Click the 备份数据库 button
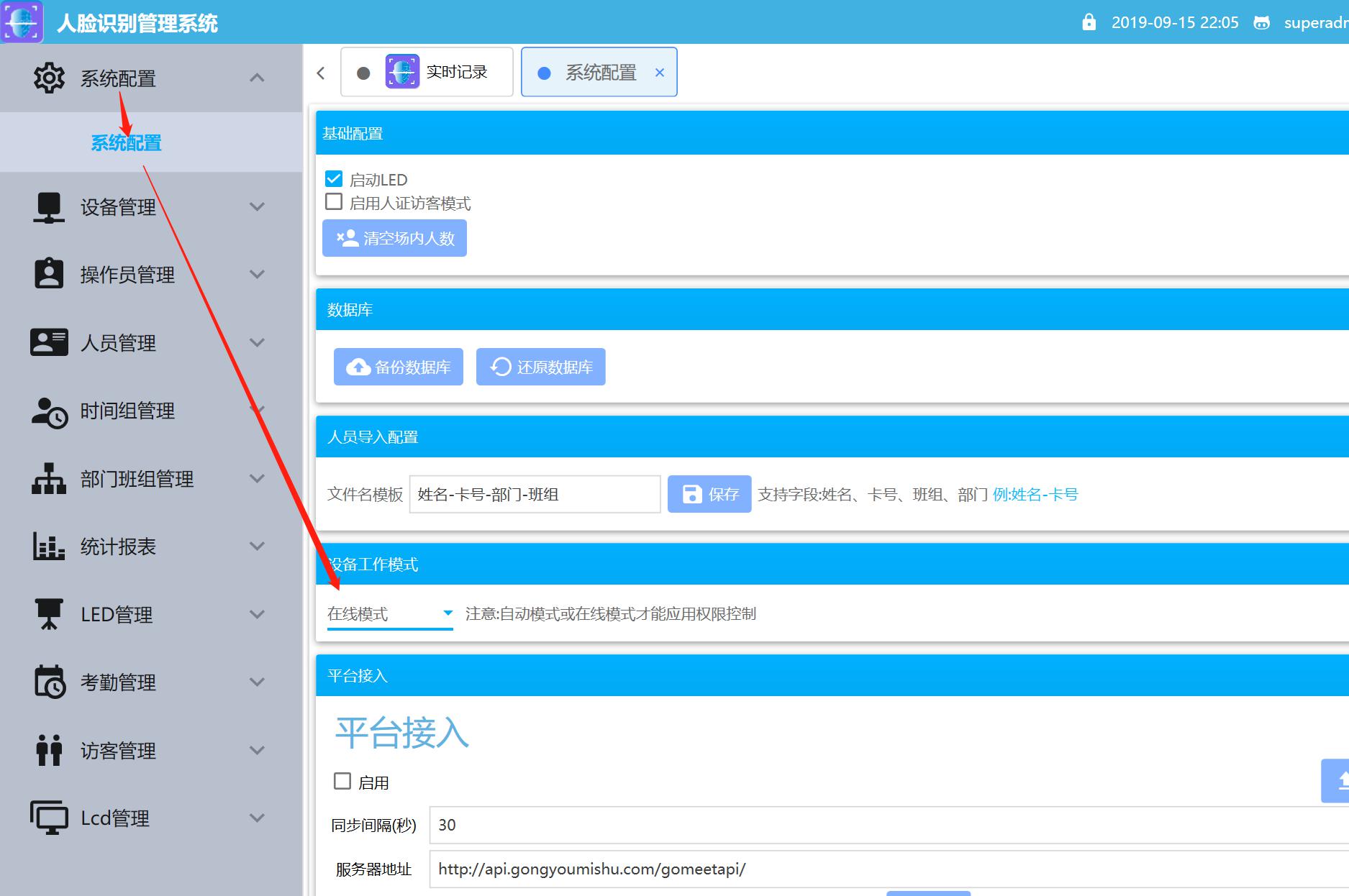The width and height of the screenshot is (1349, 896). coord(398,366)
